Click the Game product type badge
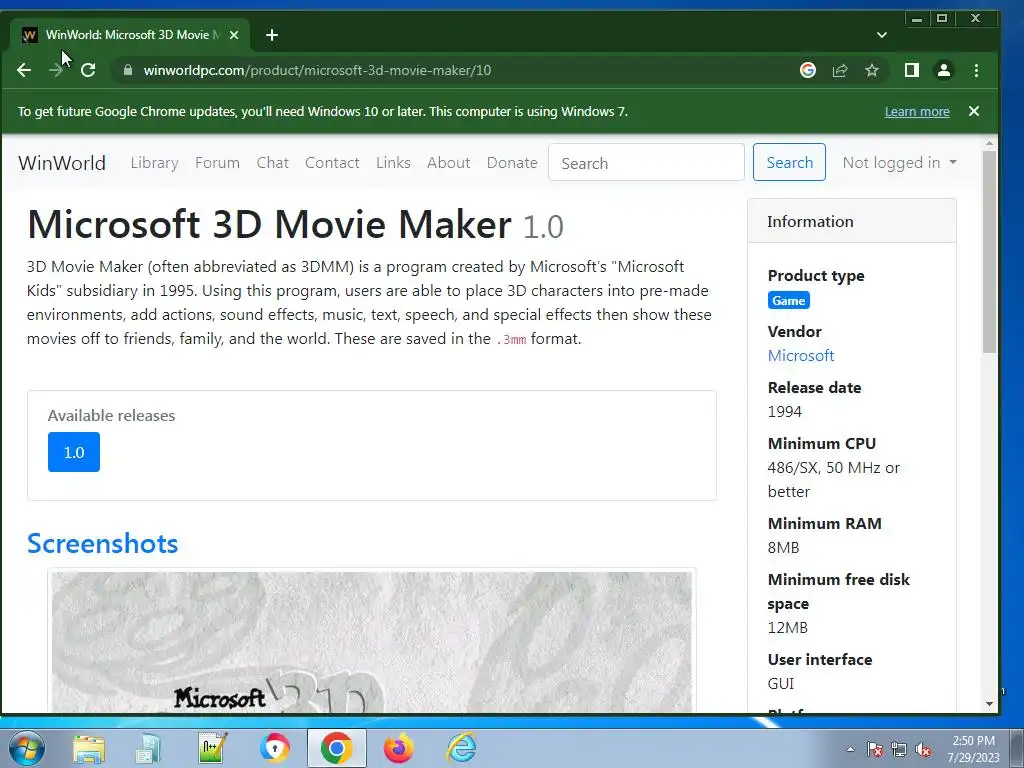Image resolution: width=1024 pixels, height=768 pixels. click(788, 300)
